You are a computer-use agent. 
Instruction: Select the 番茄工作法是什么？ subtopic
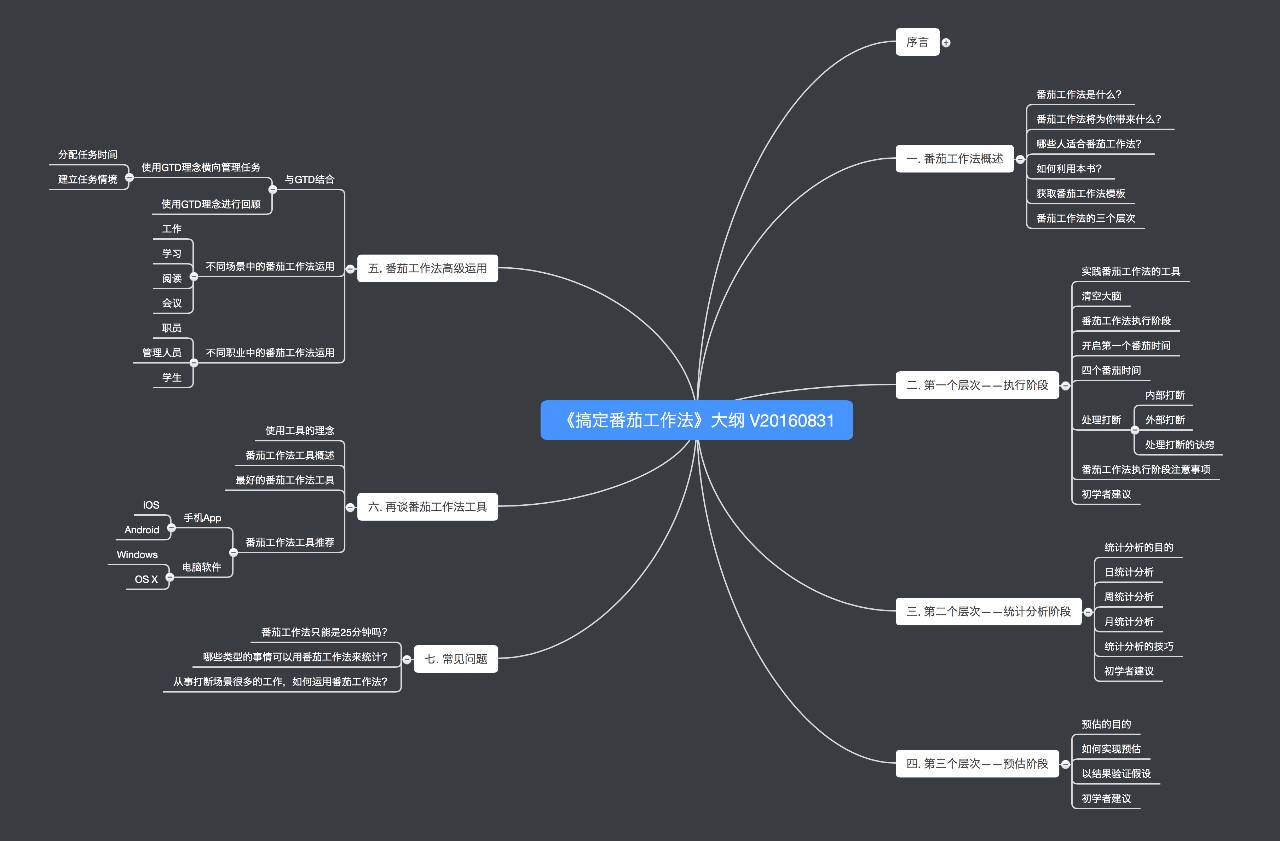coord(1078,95)
